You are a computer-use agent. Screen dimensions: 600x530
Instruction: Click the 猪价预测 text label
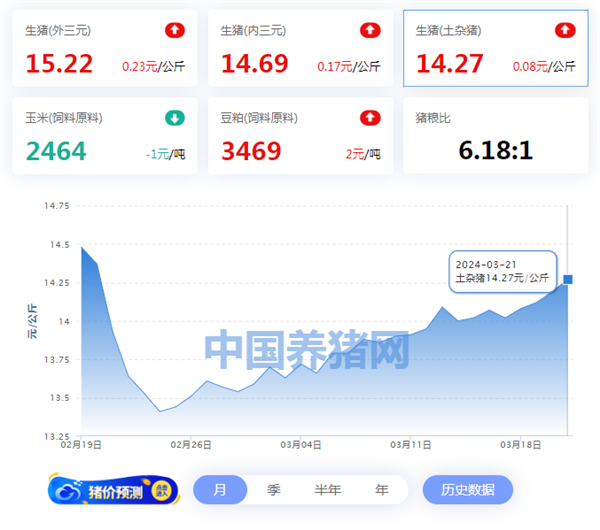click(x=114, y=491)
